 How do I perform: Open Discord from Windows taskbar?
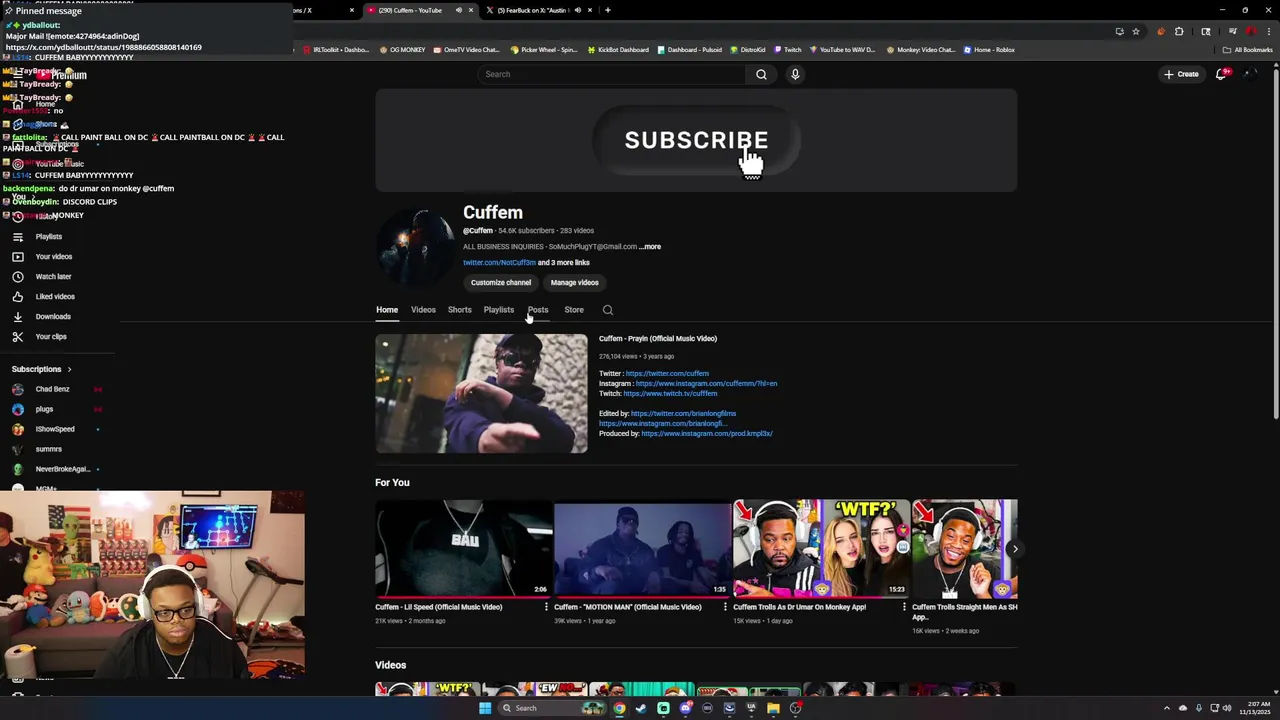(685, 708)
